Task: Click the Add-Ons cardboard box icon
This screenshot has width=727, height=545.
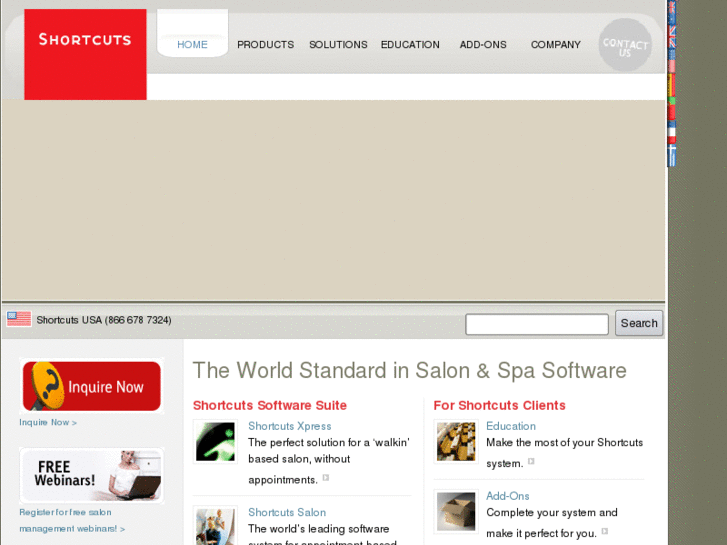Action: 456,512
